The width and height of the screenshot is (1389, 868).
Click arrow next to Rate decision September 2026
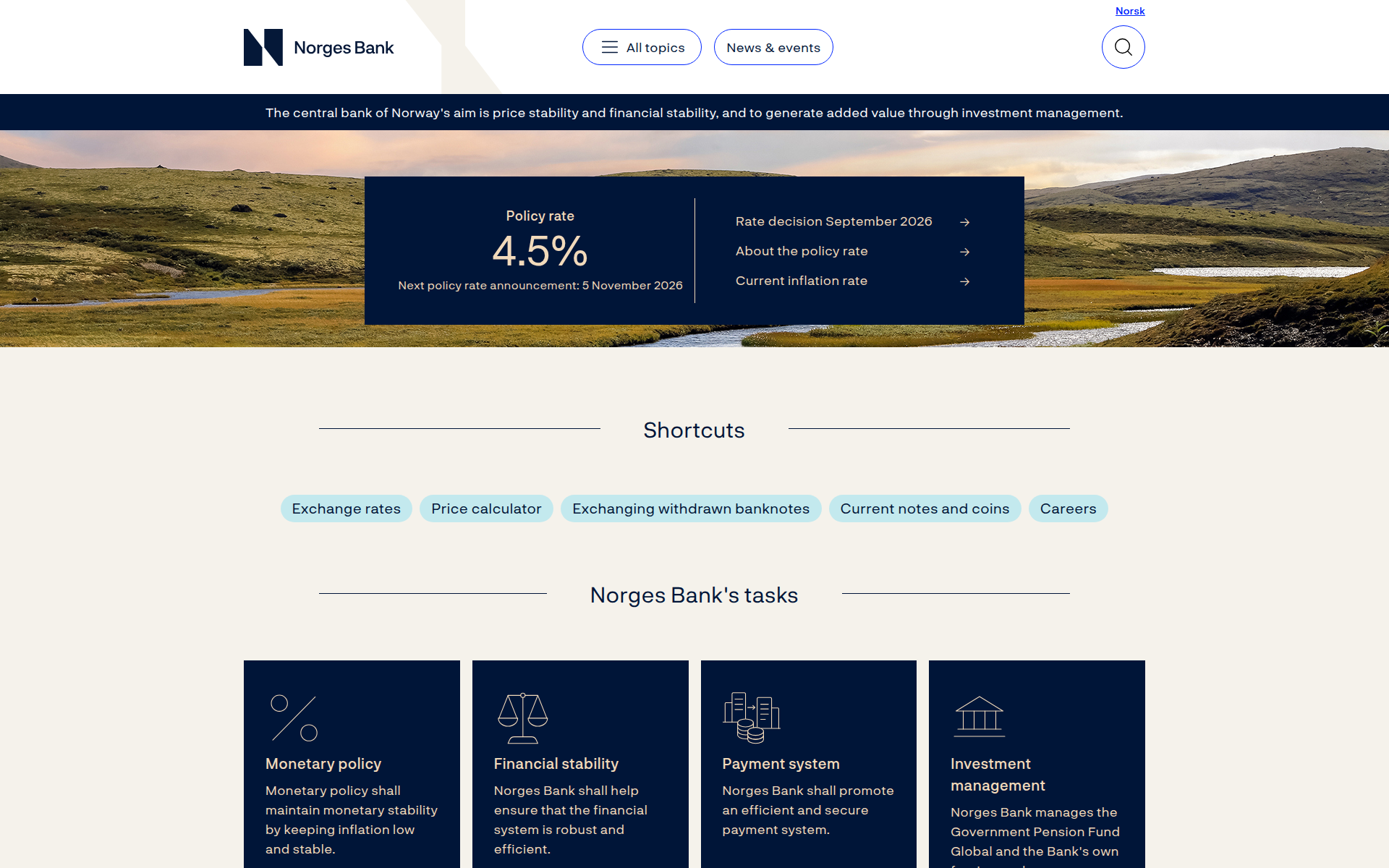(964, 222)
